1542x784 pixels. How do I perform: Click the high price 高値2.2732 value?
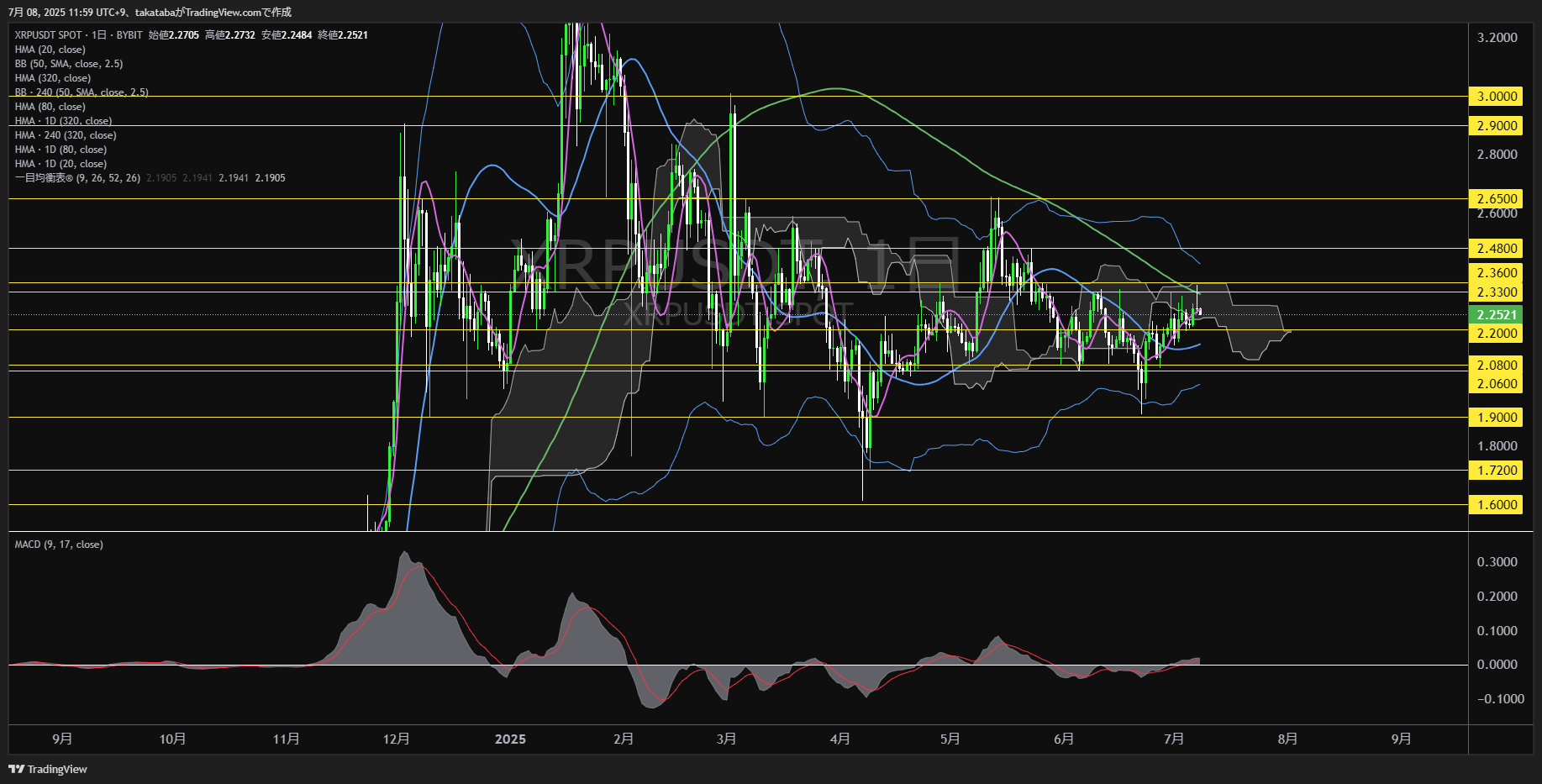tap(230, 35)
